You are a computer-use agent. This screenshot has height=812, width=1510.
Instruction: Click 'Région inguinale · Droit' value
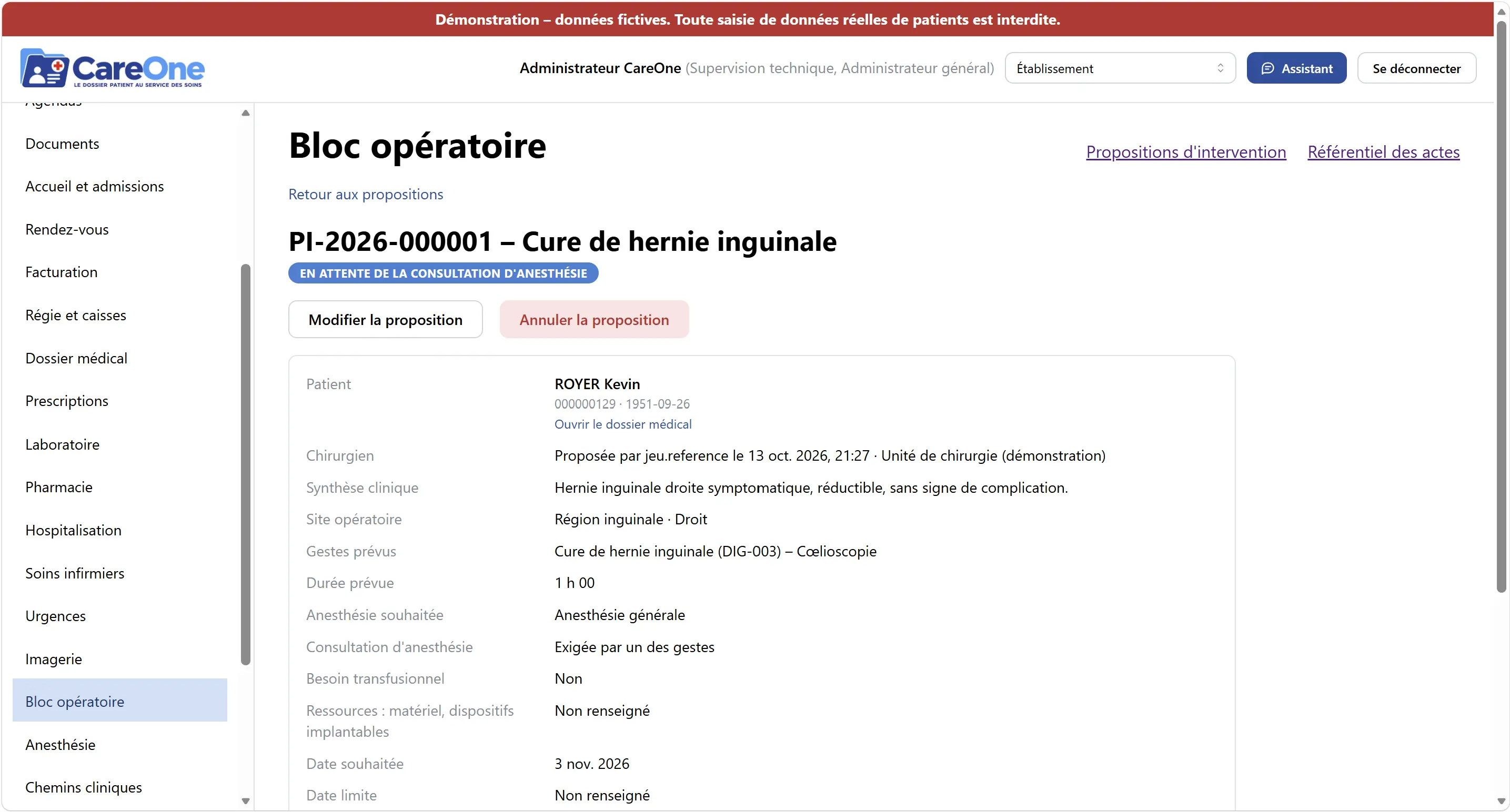631,520
